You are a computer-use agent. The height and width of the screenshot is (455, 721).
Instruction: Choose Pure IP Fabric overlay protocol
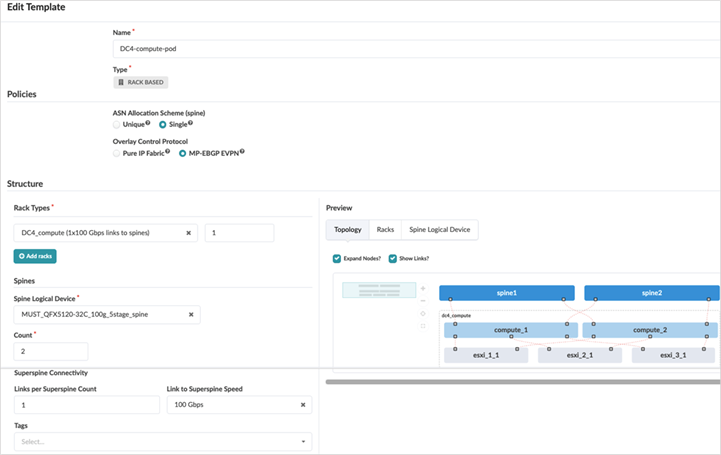116,154
